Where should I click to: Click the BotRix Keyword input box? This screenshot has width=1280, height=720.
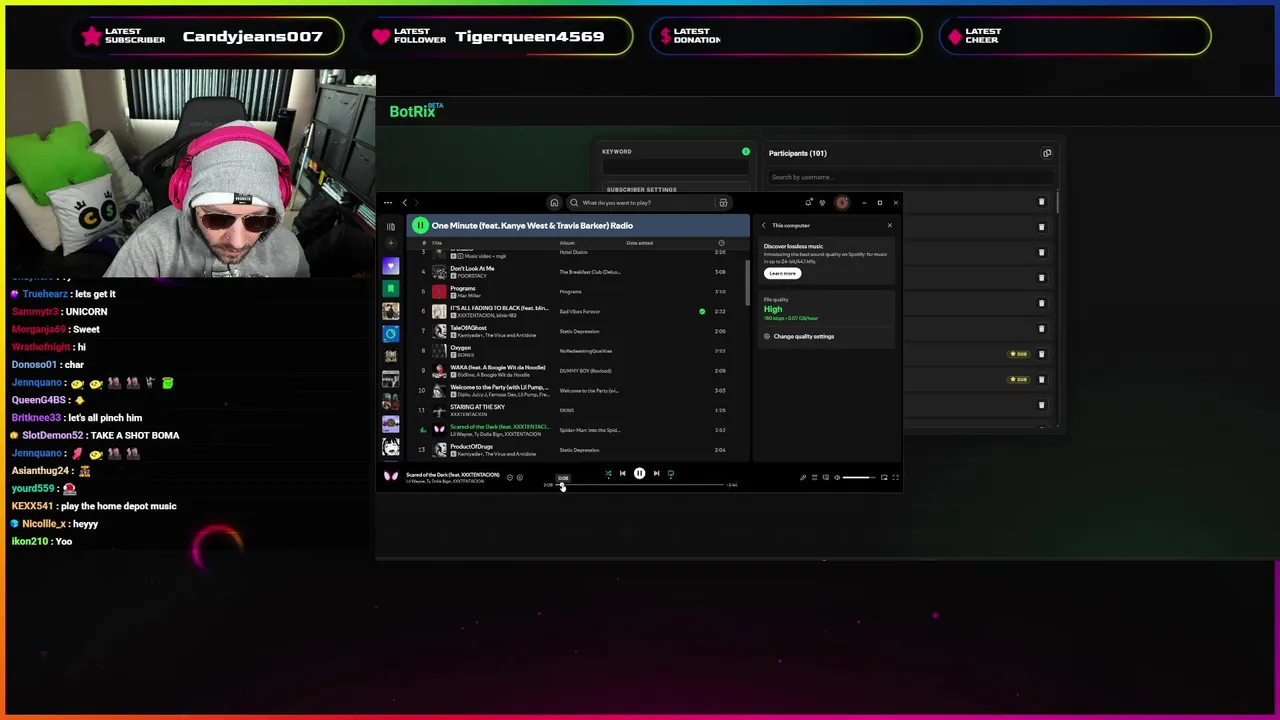676,168
